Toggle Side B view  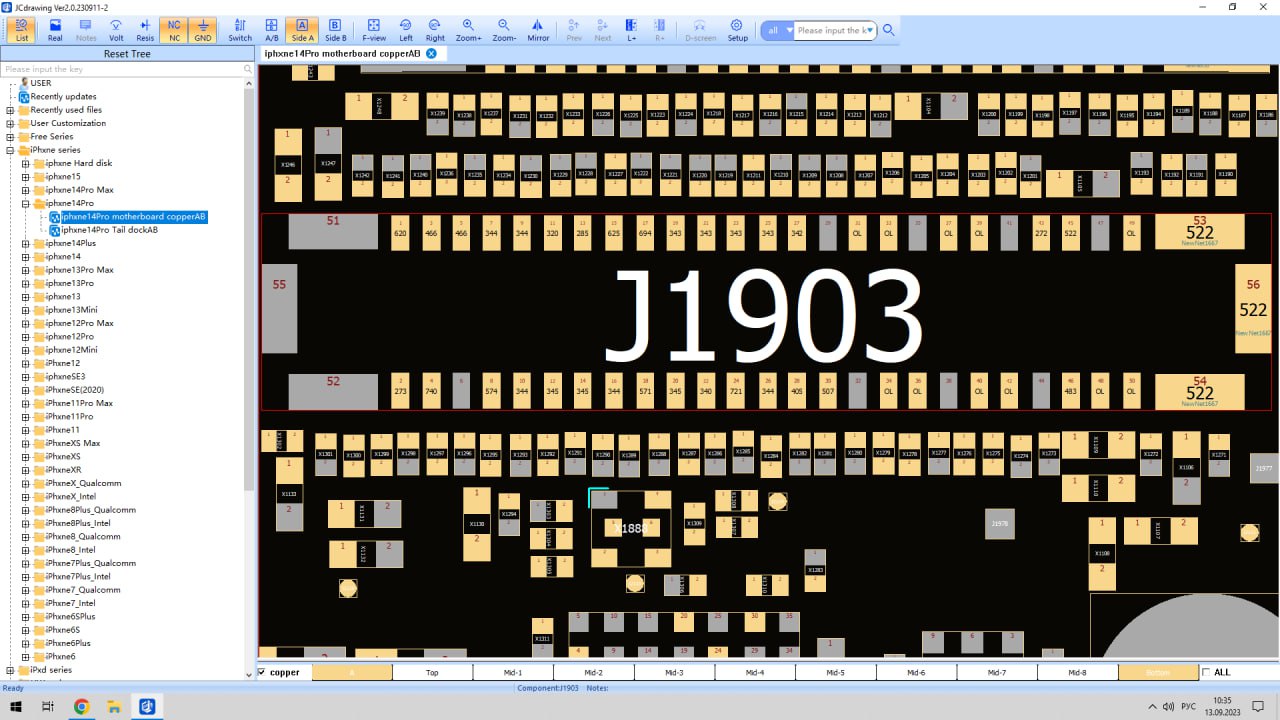(x=336, y=29)
